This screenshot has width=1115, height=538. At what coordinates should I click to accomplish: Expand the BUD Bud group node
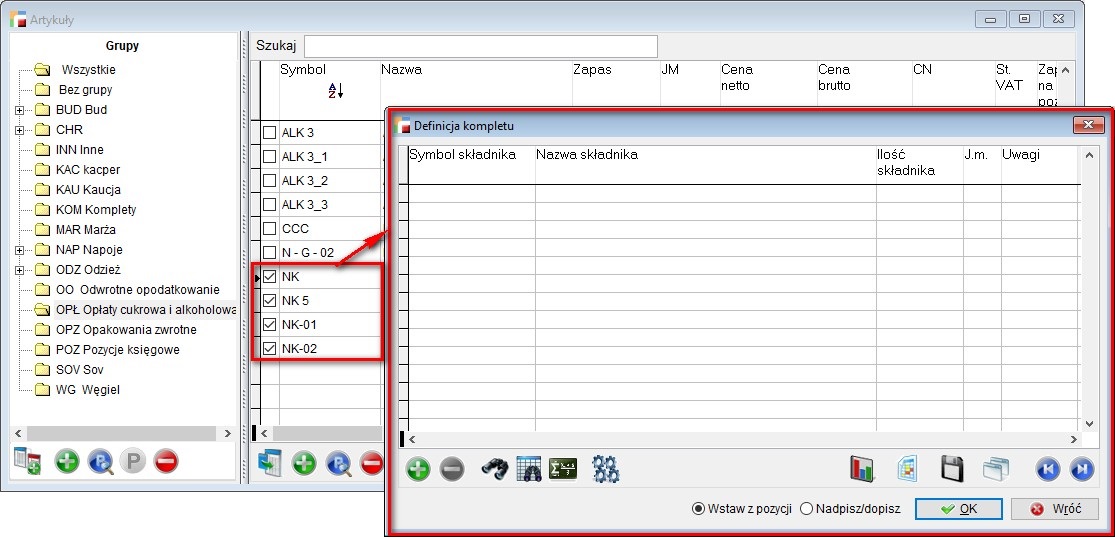(20, 110)
